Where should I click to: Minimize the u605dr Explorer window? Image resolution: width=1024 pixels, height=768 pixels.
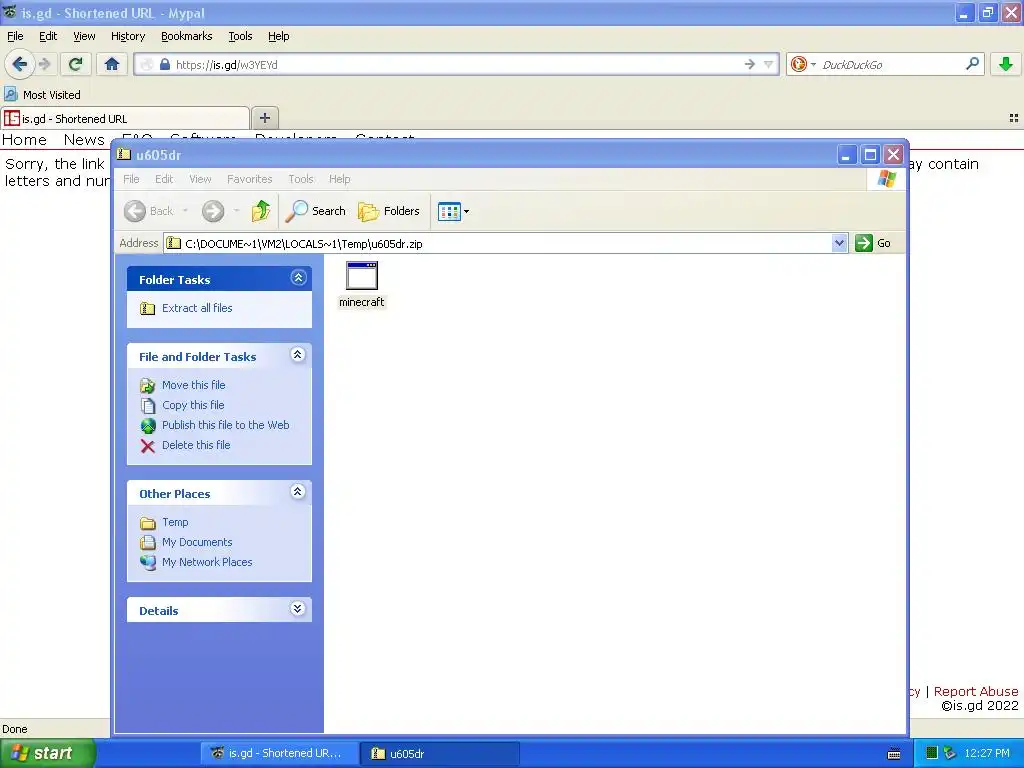point(846,155)
